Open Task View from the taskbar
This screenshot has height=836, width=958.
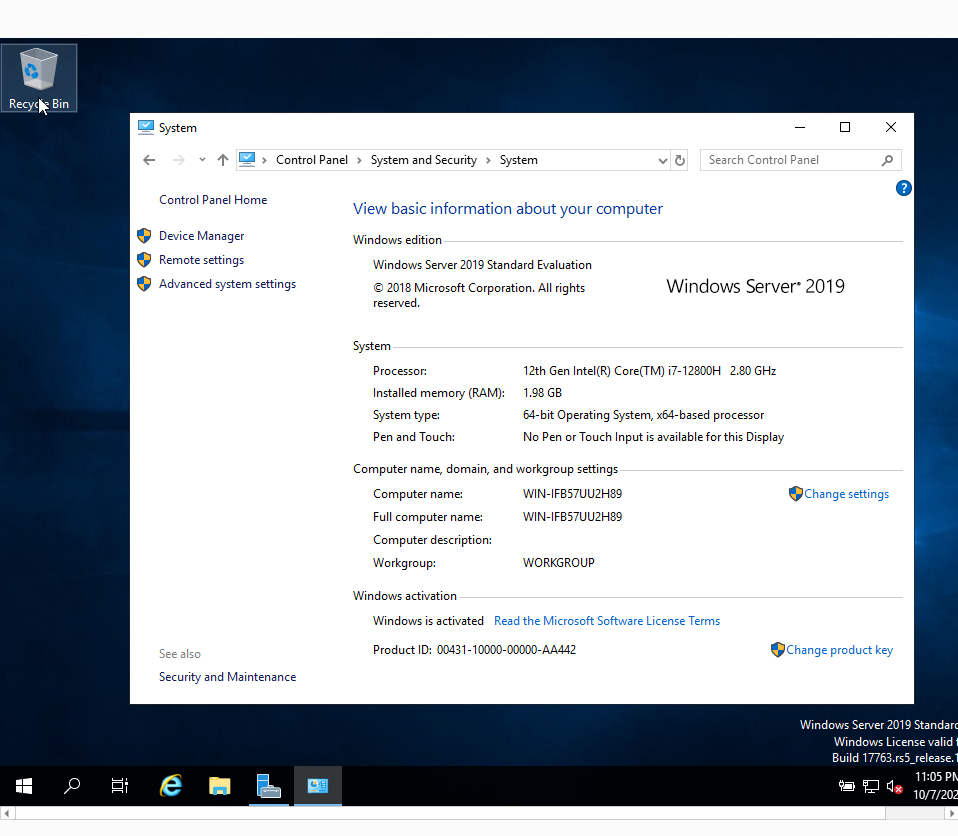(120, 785)
